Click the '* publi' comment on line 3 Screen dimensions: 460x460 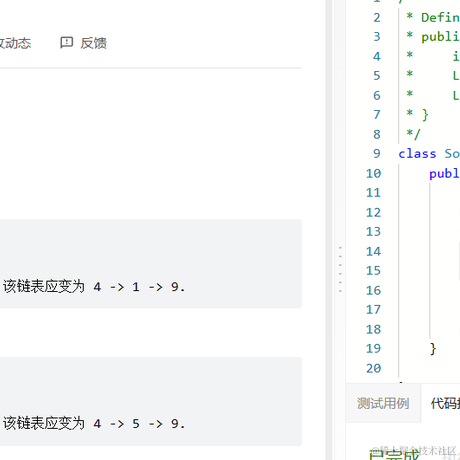coord(433,37)
